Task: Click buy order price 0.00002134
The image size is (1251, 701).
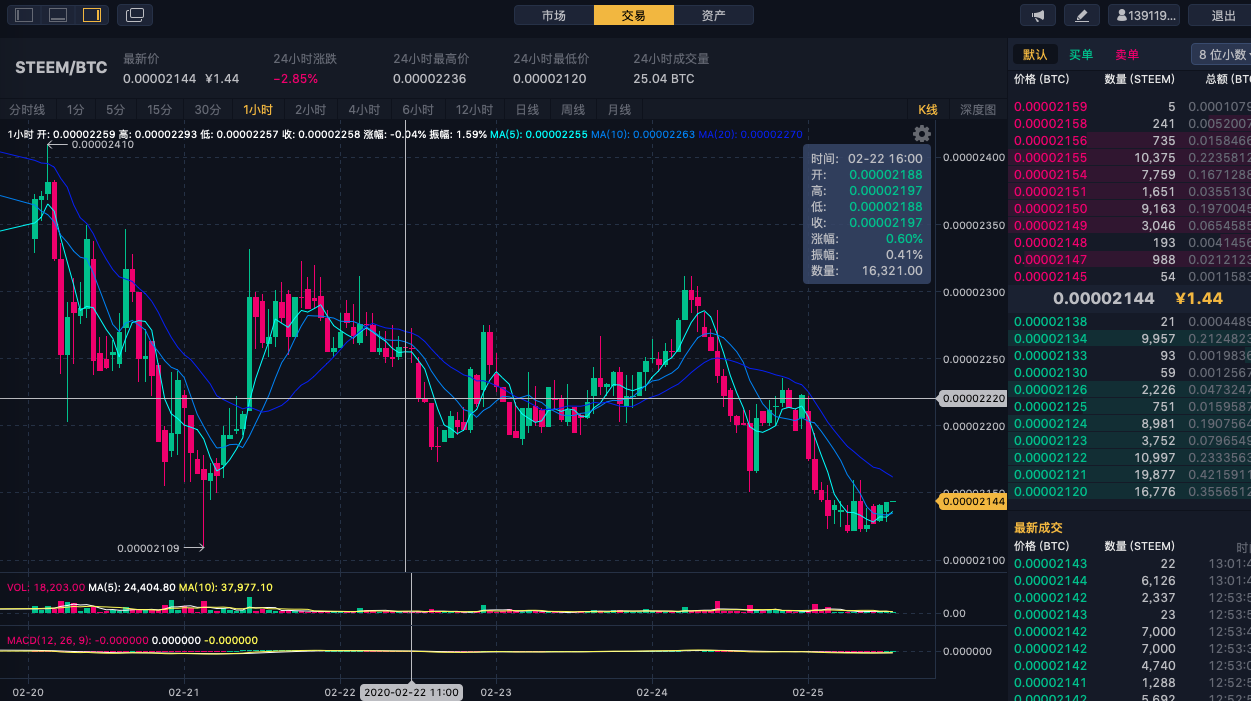Action: click(1050, 339)
